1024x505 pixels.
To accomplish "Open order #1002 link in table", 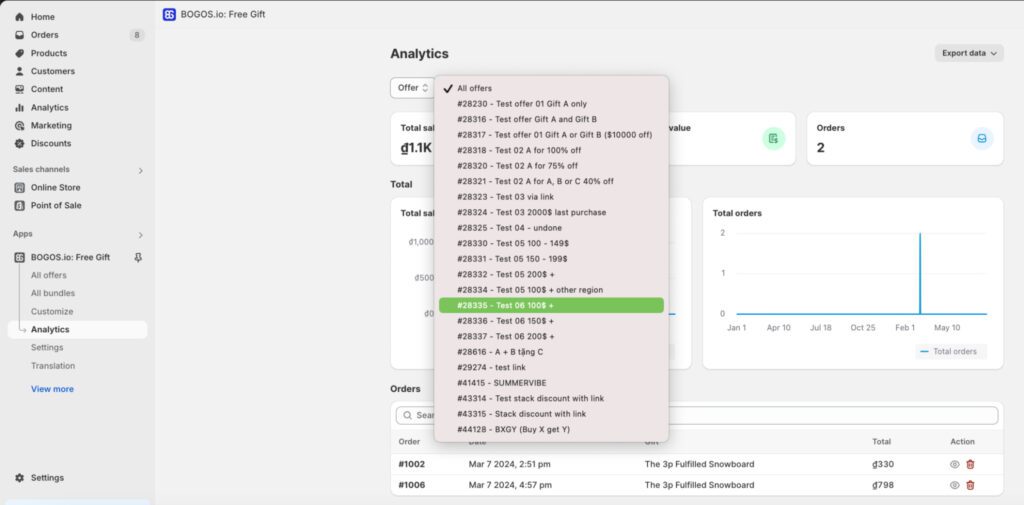I will (409, 464).
